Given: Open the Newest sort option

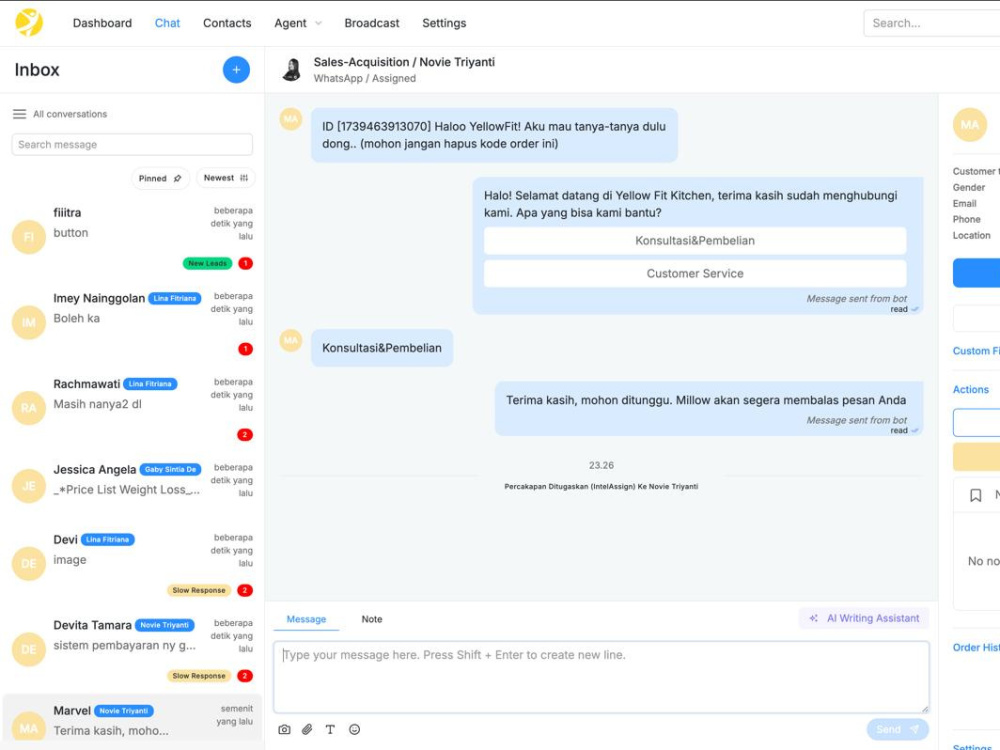Looking at the screenshot, I should 226,178.
